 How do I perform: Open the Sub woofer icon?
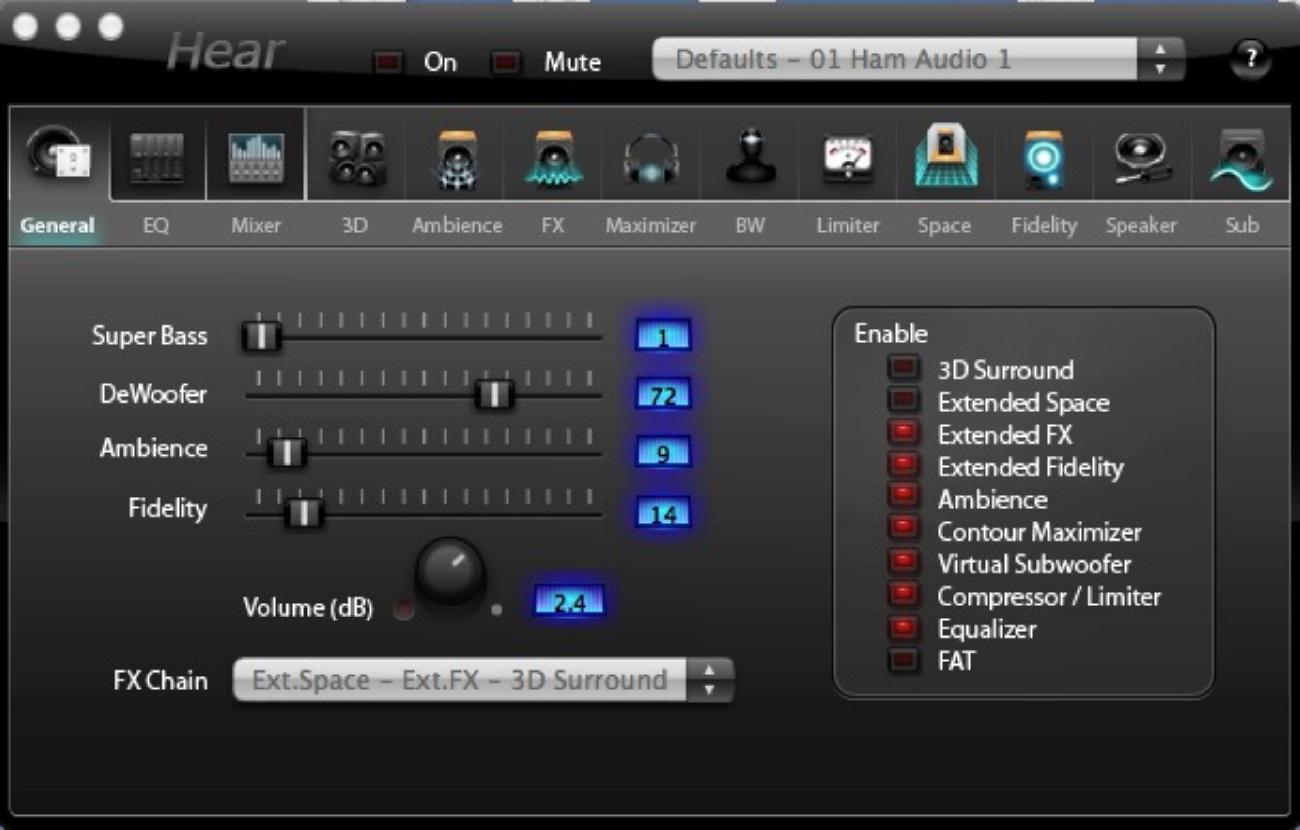(1241, 159)
